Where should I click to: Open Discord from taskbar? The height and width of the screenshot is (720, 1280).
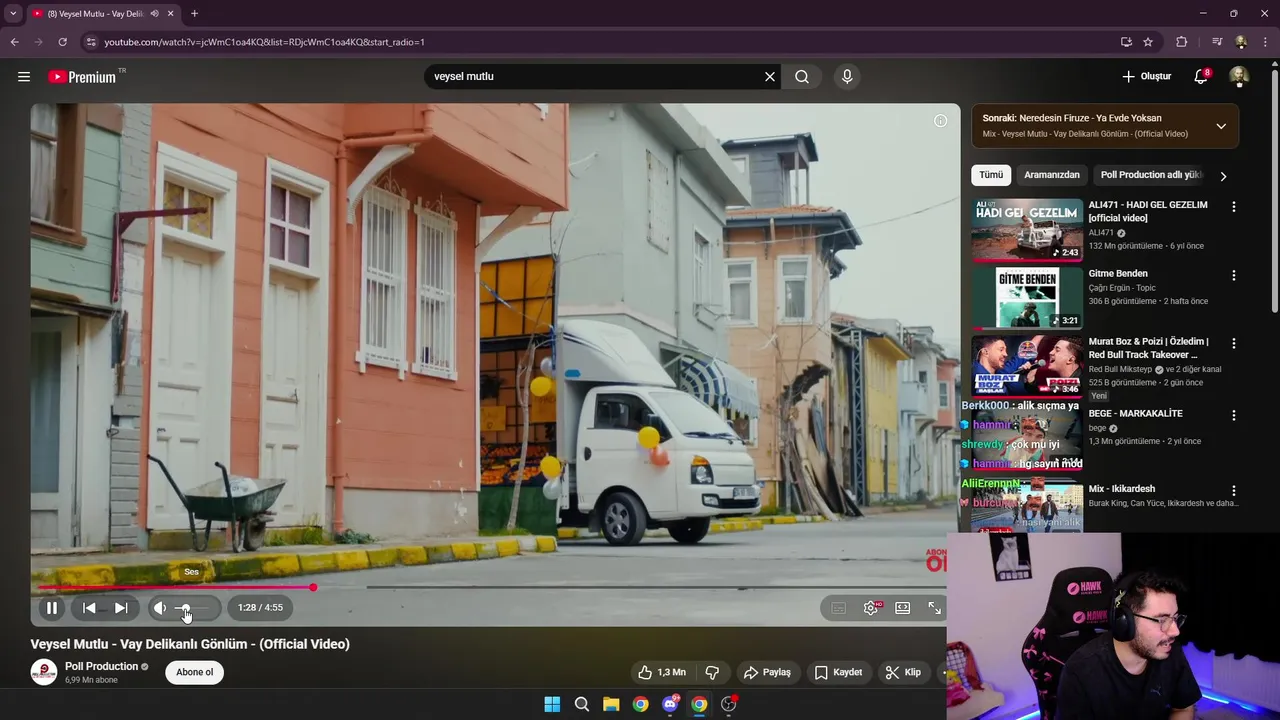670,704
